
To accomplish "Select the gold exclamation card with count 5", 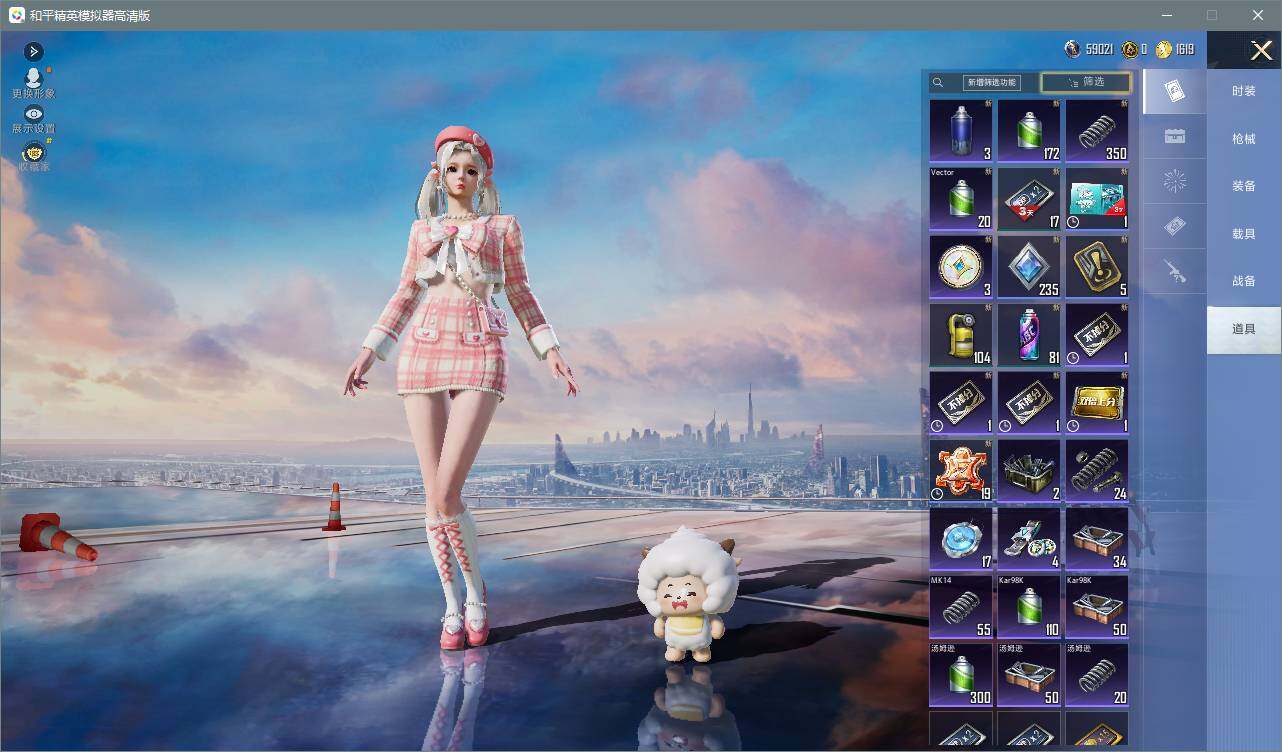I will point(1097,267).
